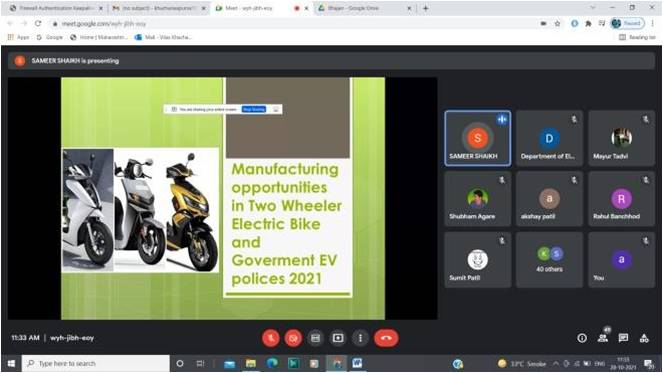Open the 'Mail - Vikas Khache...' bookmark
Image resolution: width=663 pixels, height=373 pixels.
tap(163, 37)
